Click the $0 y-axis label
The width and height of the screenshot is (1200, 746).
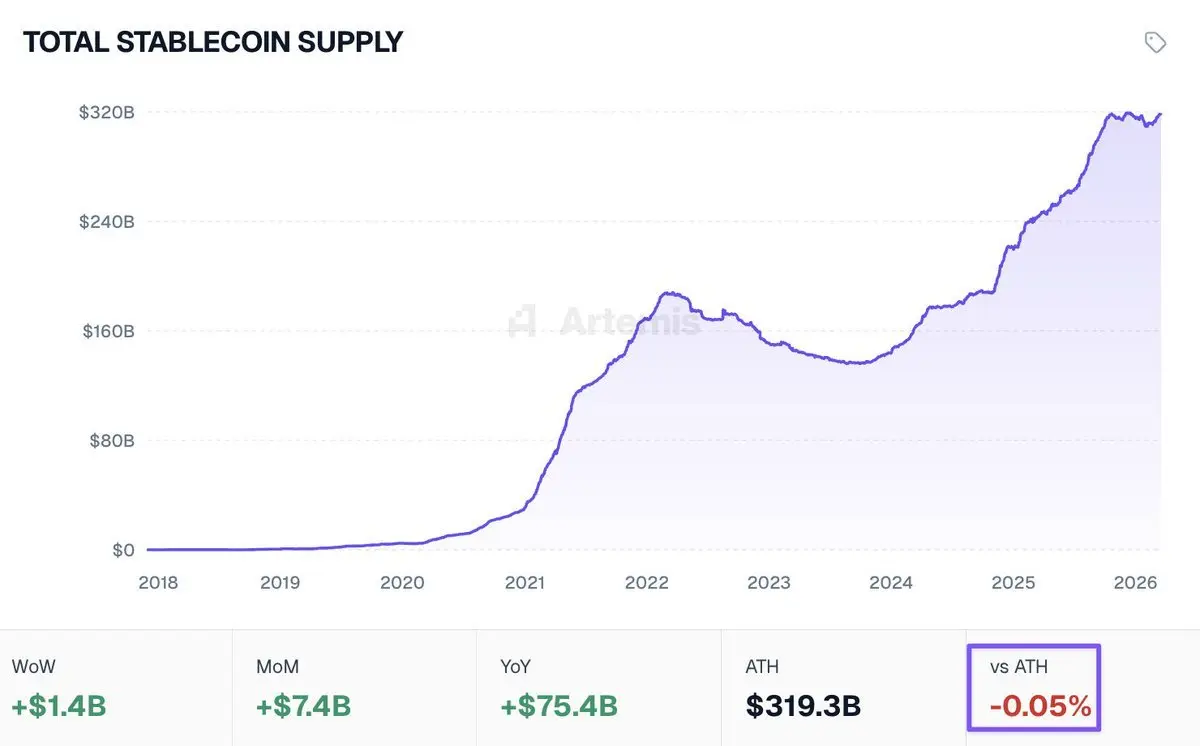click(x=122, y=550)
